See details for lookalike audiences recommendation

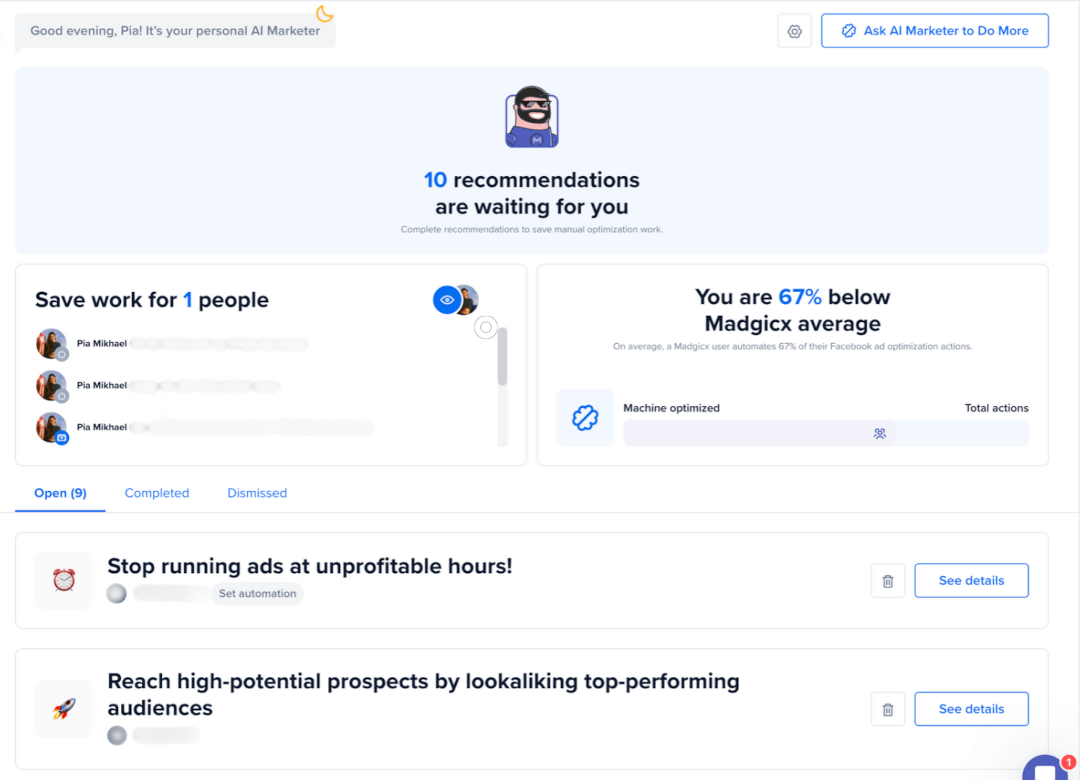[x=971, y=709]
